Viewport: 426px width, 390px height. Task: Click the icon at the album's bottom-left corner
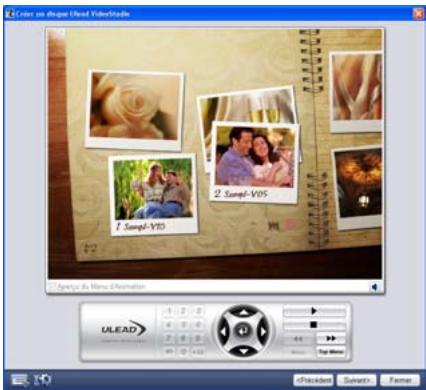(90, 248)
